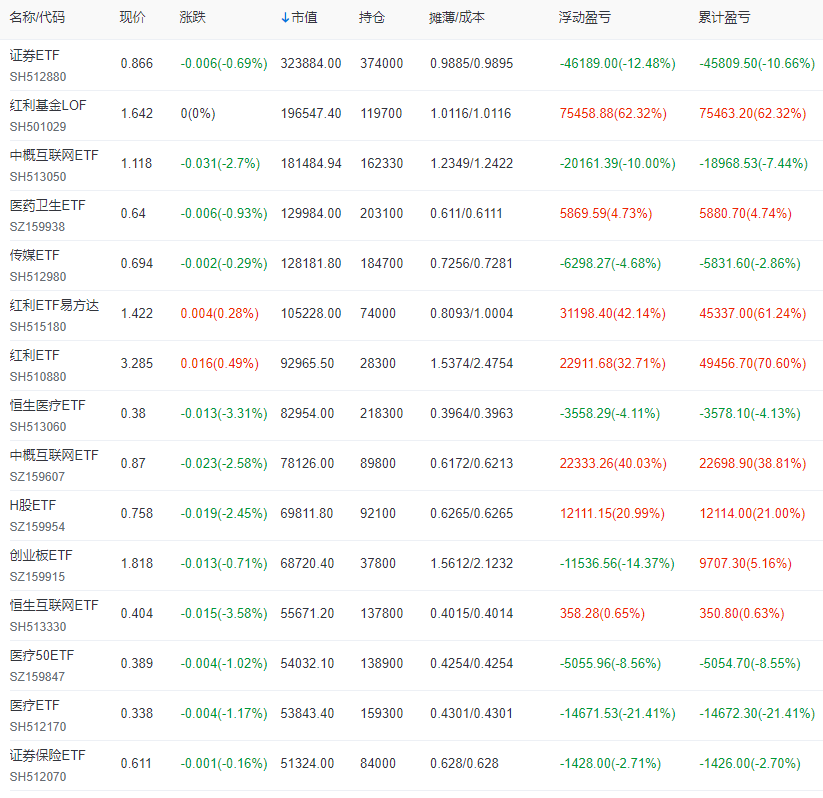
Task: Select code SH512070
Action: [x=38, y=776]
